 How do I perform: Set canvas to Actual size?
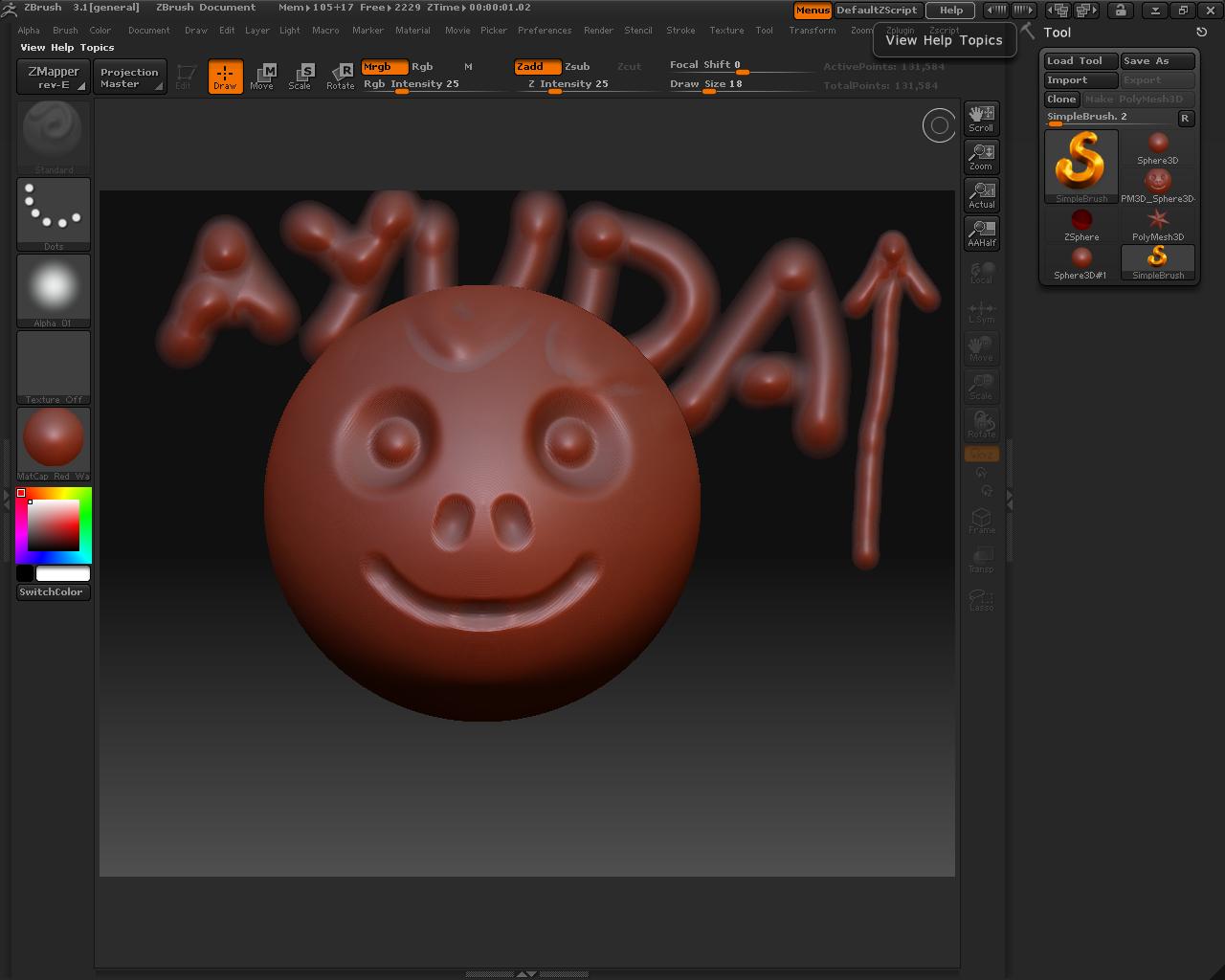point(981,194)
